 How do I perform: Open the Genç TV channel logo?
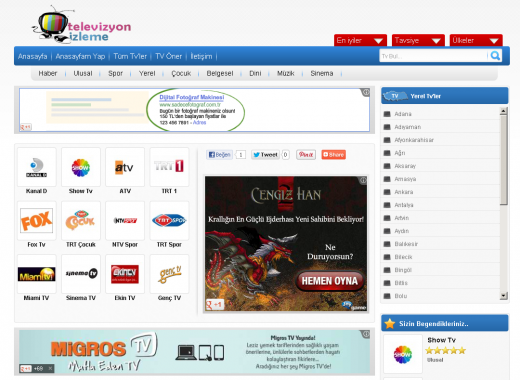click(x=169, y=274)
